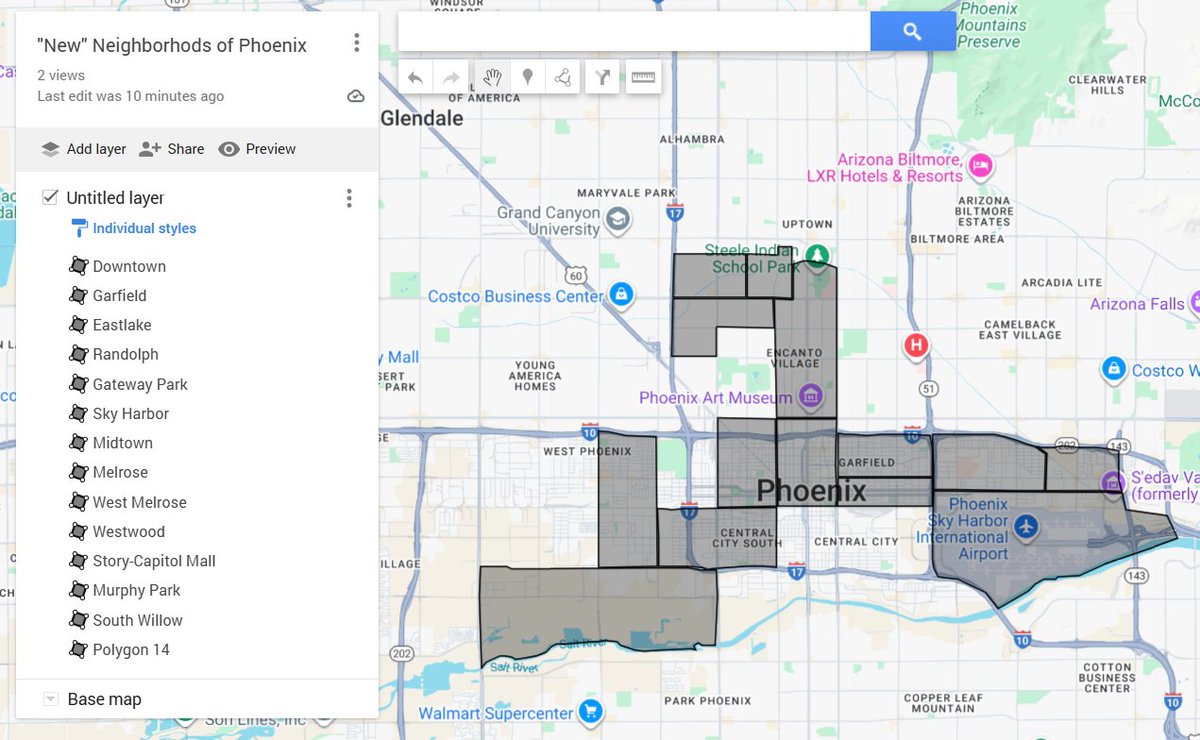Screen dimensions: 1200x740
Task: Click the Central City South map label
Action: click(747, 537)
